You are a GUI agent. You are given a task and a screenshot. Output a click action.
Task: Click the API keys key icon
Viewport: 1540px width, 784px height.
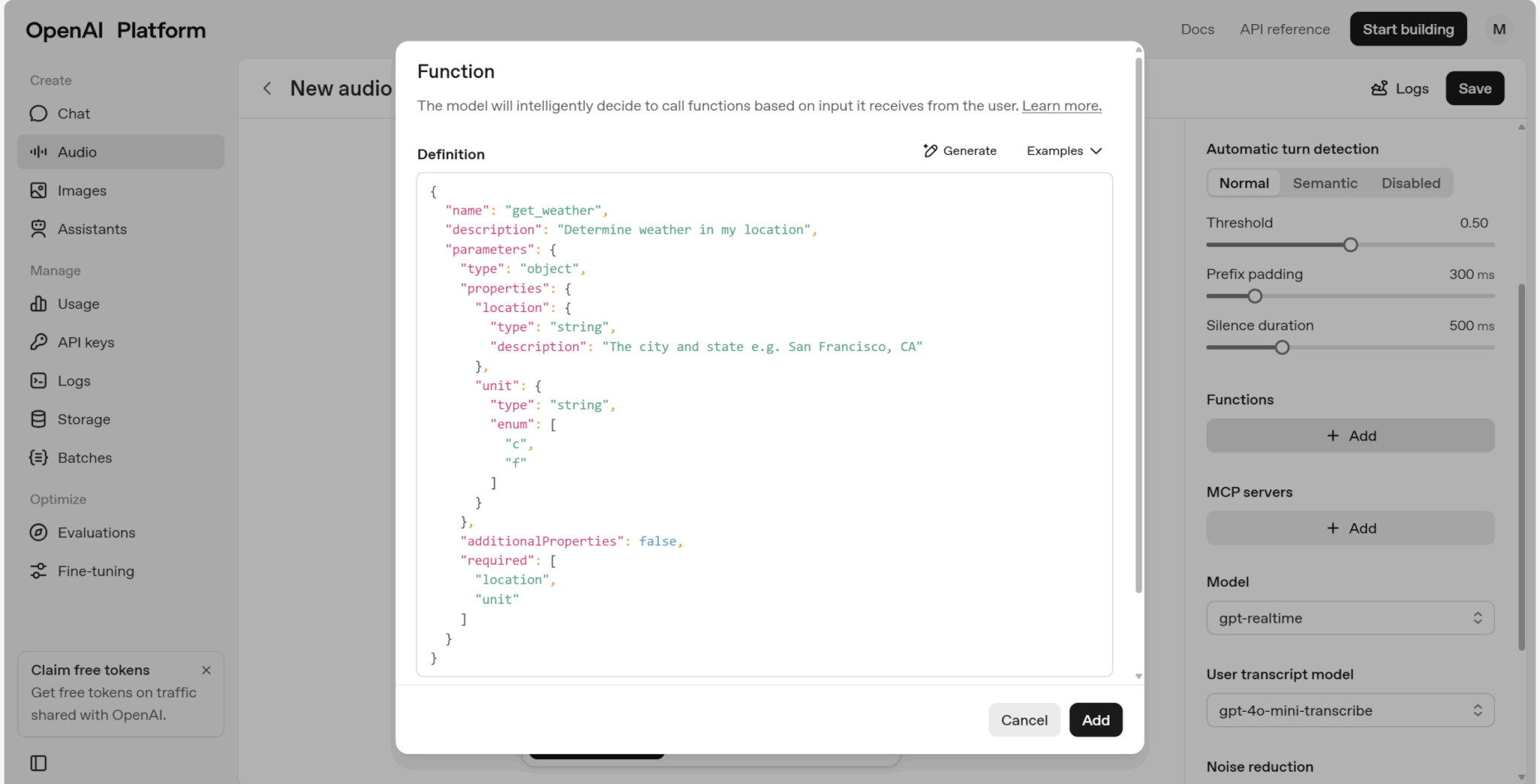click(38, 342)
